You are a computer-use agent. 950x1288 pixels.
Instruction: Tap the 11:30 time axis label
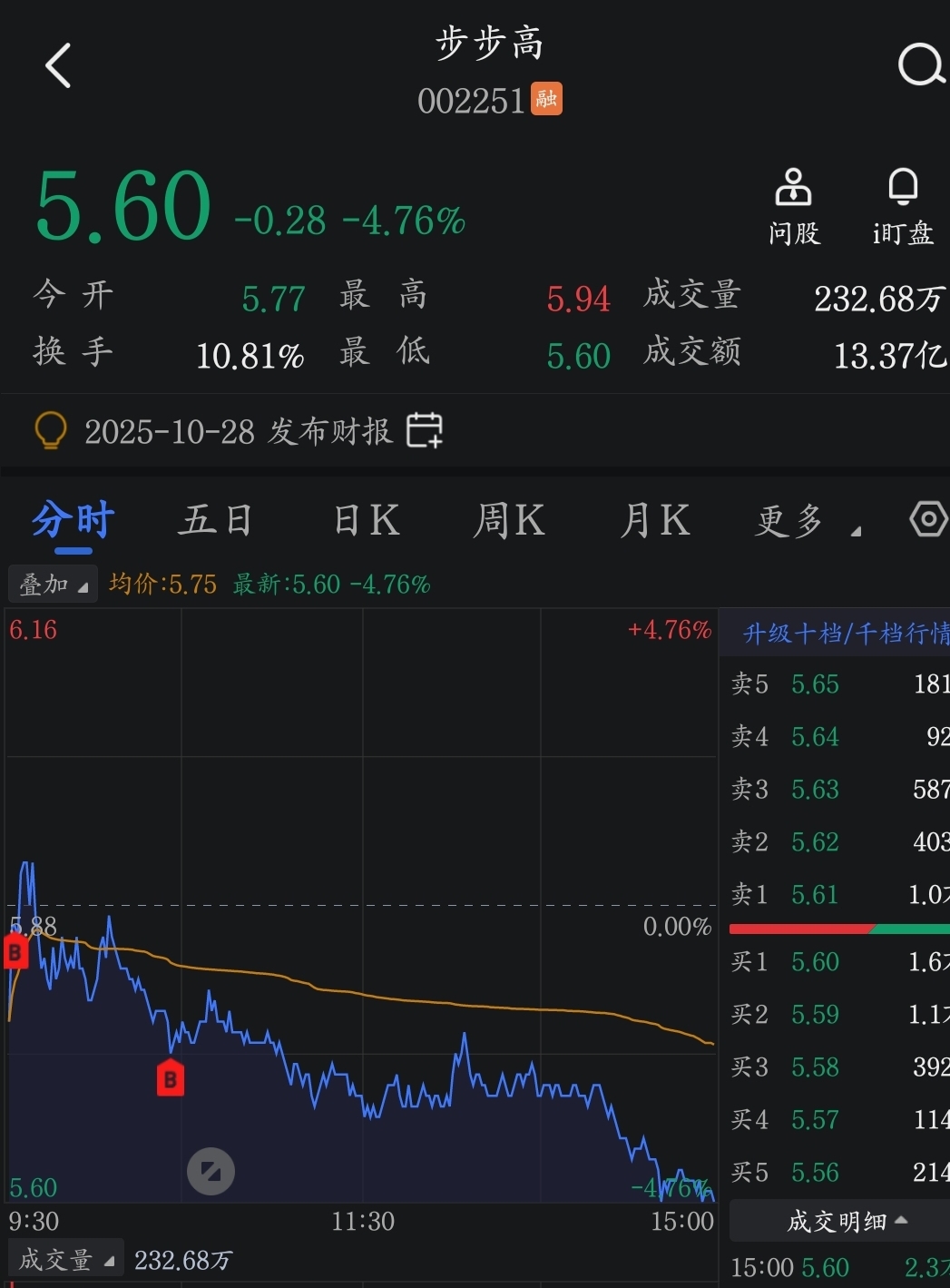(x=363, y=1221)
